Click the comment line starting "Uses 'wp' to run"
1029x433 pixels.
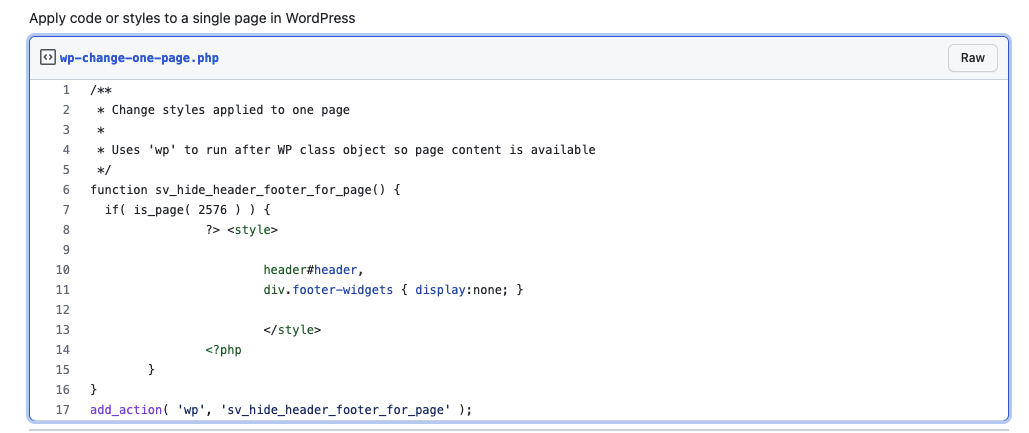(346, 150)
